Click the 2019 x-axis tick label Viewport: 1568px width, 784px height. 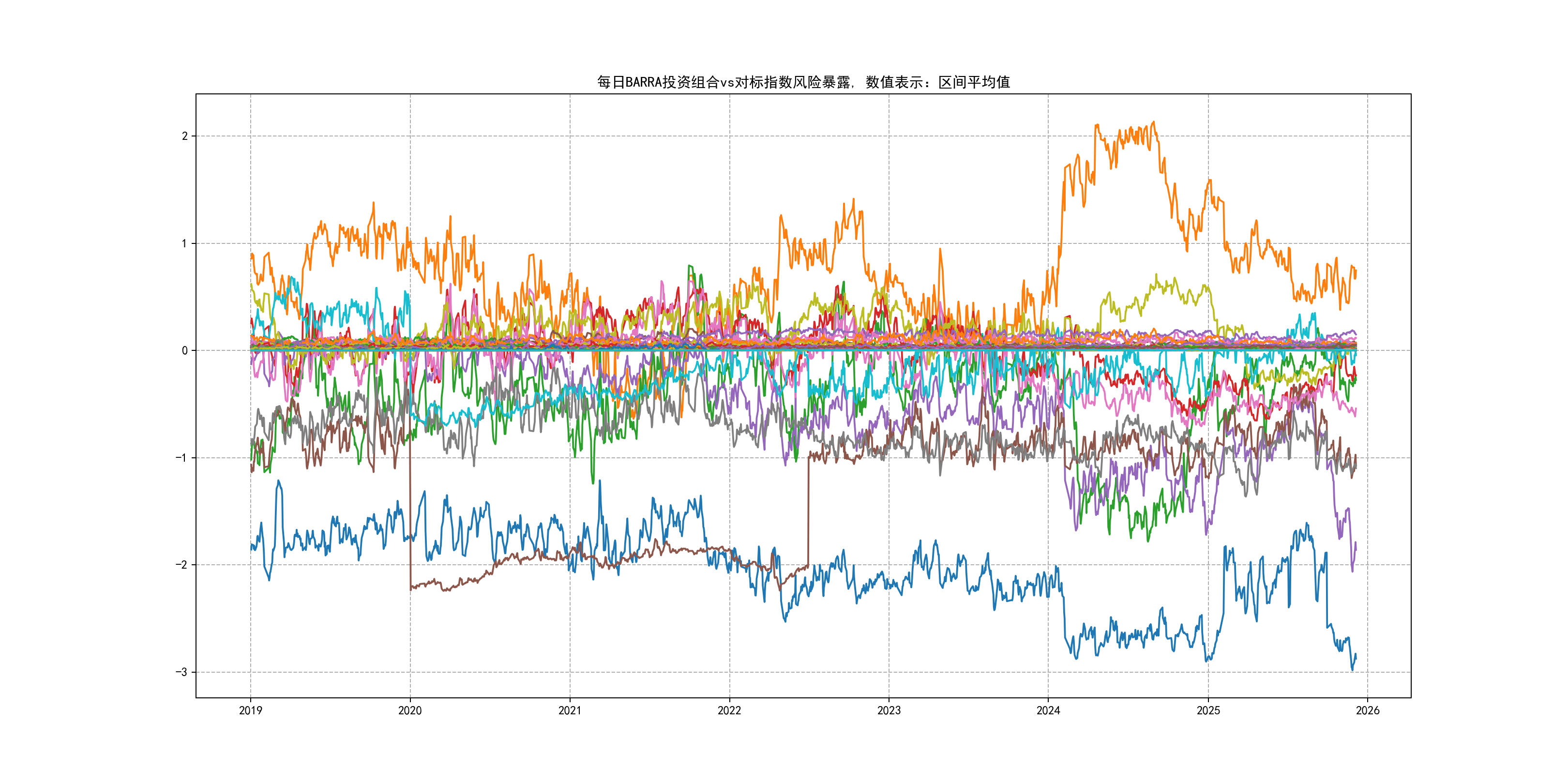(x=250, y=710)
